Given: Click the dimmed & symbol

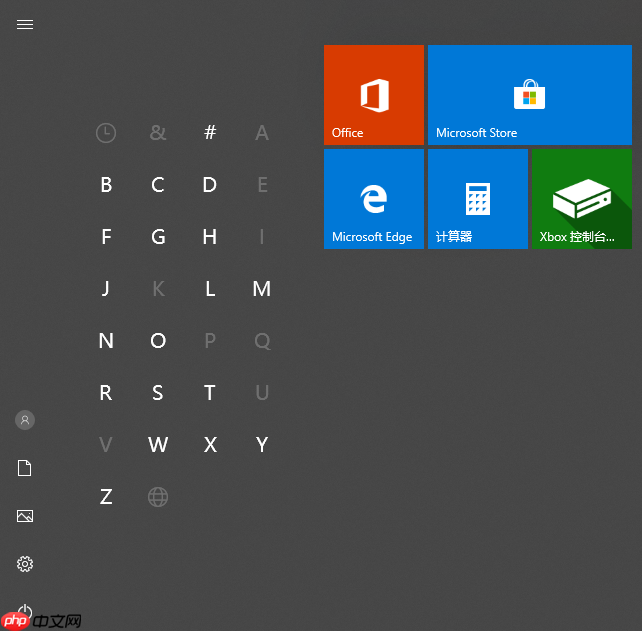Looking at the screenshot, I should (158, 133).
